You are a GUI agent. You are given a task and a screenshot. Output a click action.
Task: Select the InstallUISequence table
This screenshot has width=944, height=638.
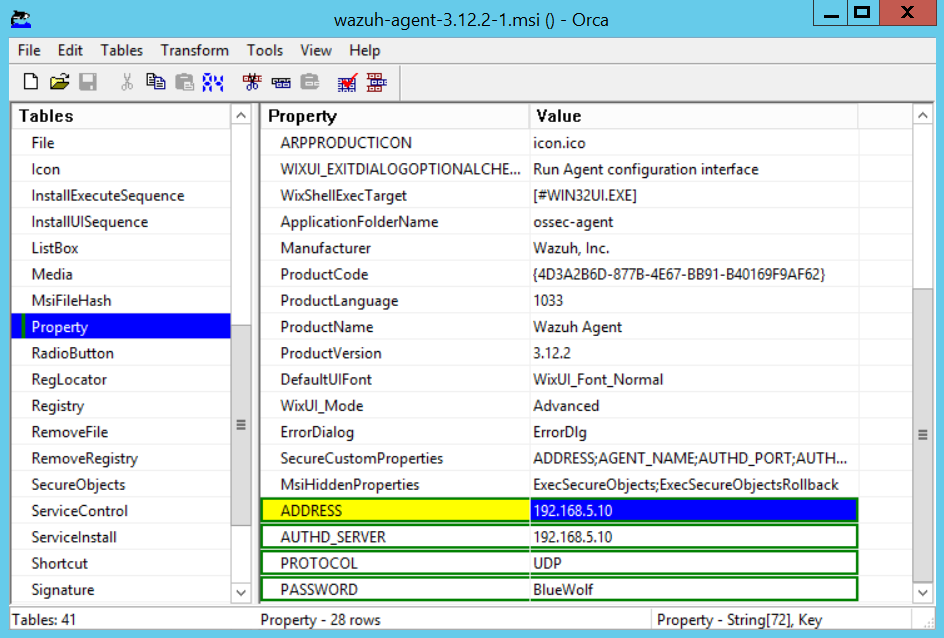click(x=121, y=221)
